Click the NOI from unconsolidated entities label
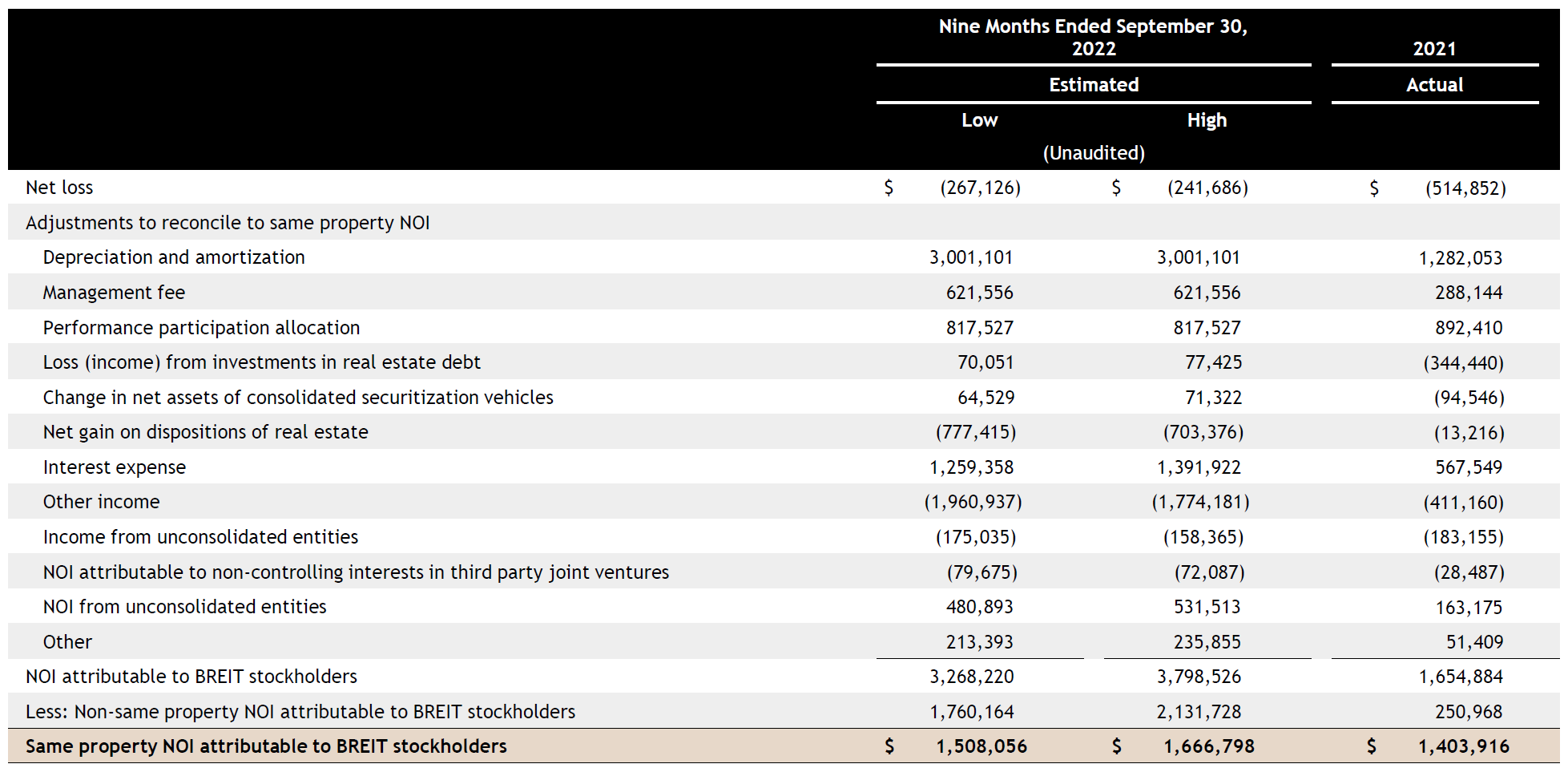 pyautogui.click(x=184, y=606)
